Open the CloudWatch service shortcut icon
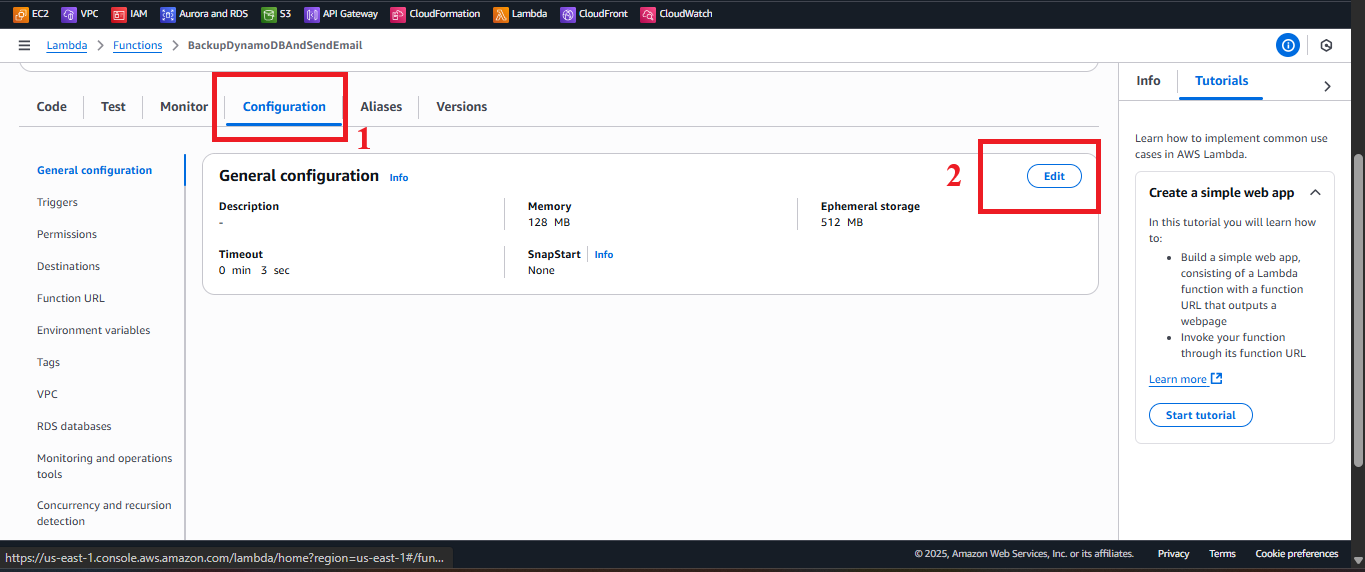Image resolution: width=1365 pixels, height=572 pixels. [x=648, y=14]
